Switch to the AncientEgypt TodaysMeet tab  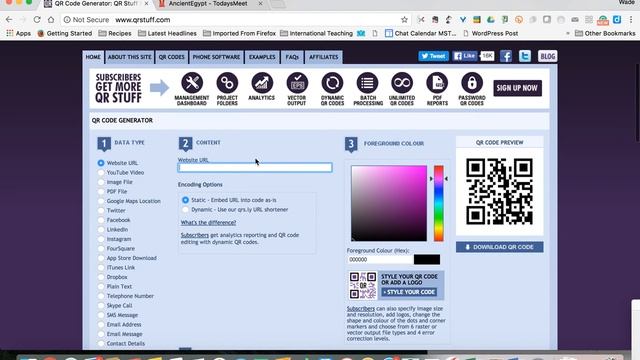pos(208,4)
